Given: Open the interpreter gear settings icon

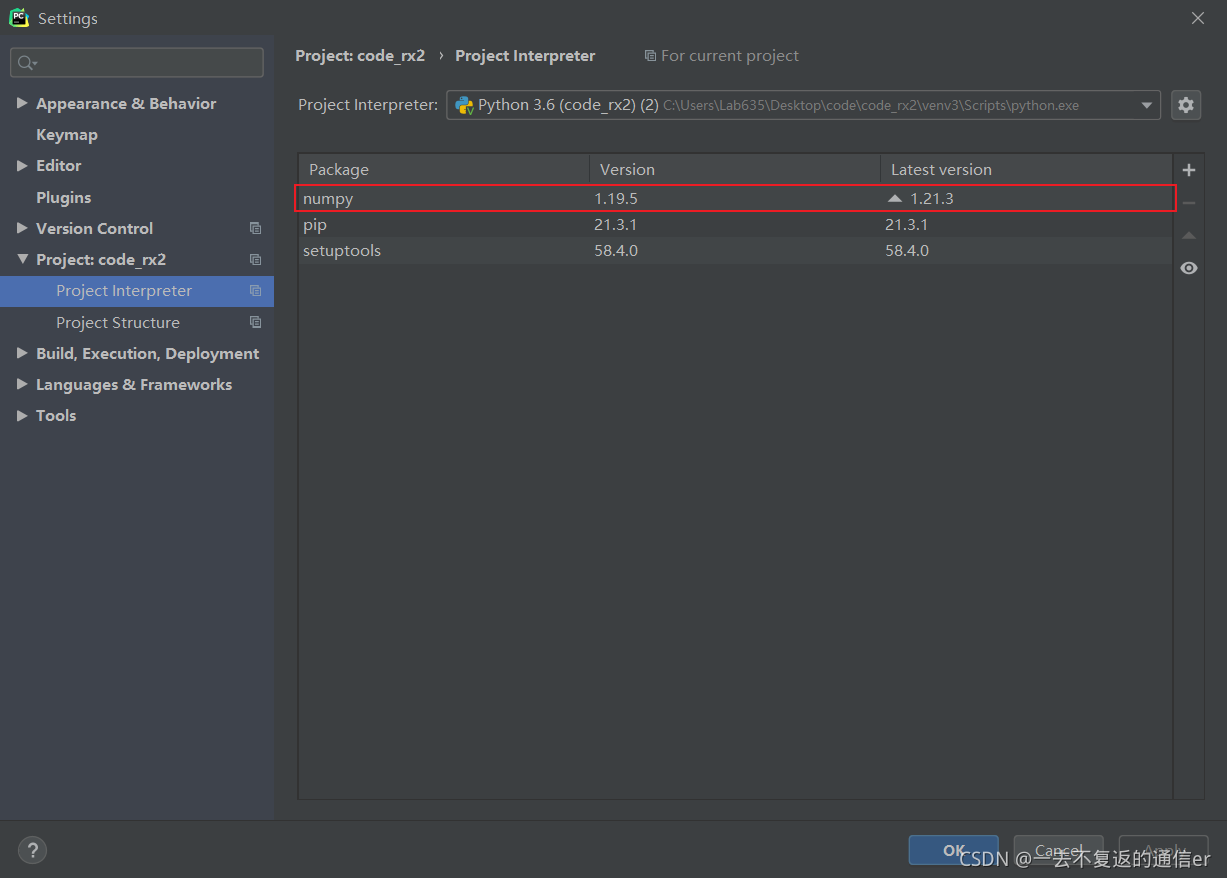Looking at the screenshot, I should pyautogui.click(x=1186, y=105).
